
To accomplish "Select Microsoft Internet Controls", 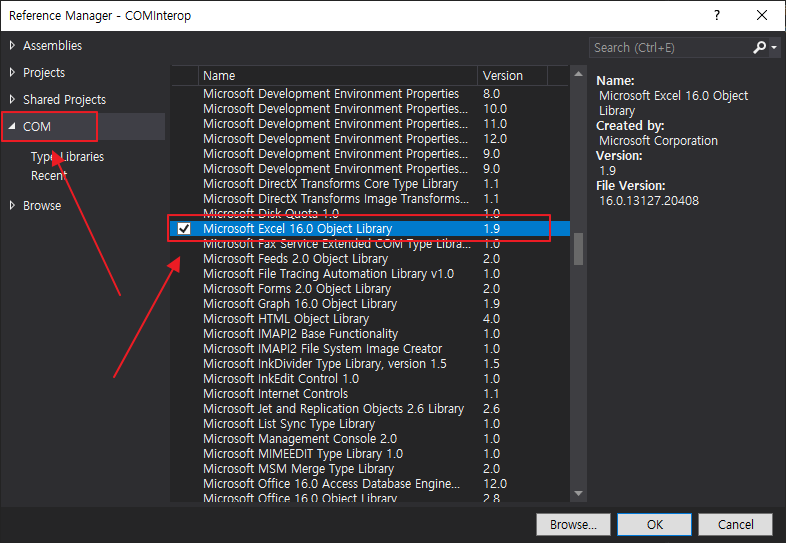I will [369, 394].
